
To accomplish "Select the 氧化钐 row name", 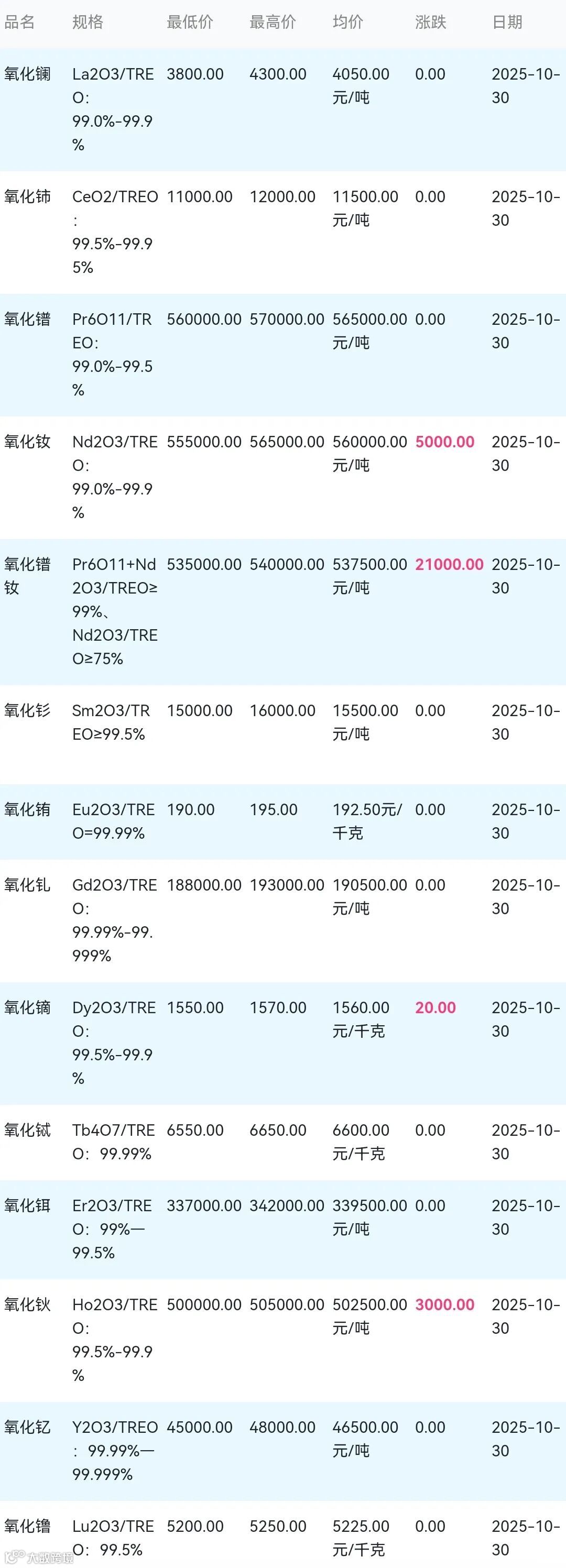I will tap(27, 710).
